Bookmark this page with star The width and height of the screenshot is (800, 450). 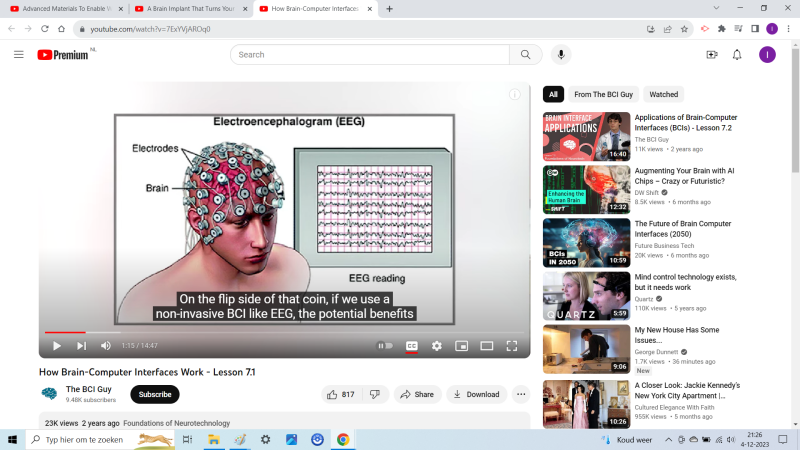click(x=684, y=29)
